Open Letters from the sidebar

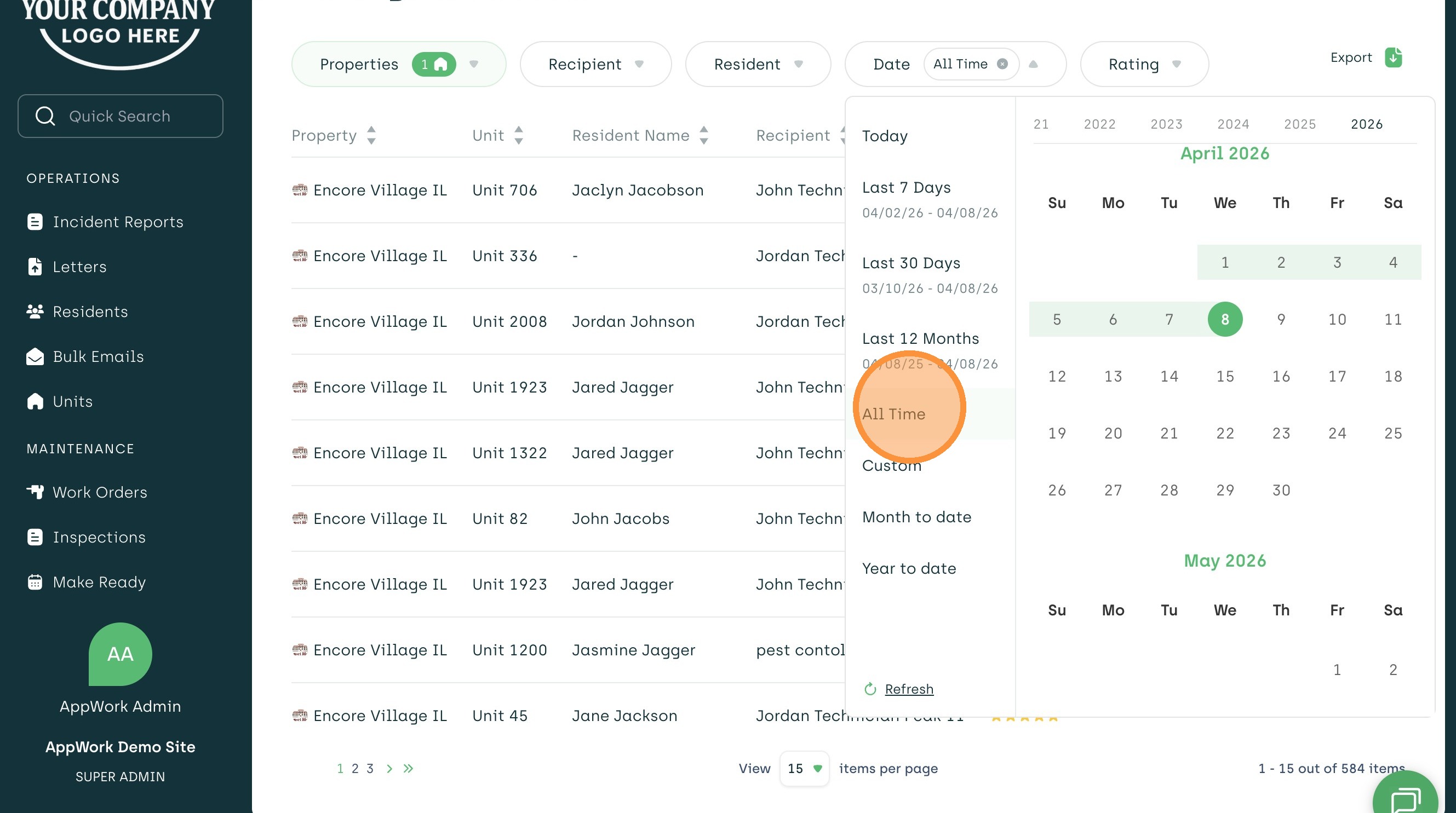coord(79,267)
